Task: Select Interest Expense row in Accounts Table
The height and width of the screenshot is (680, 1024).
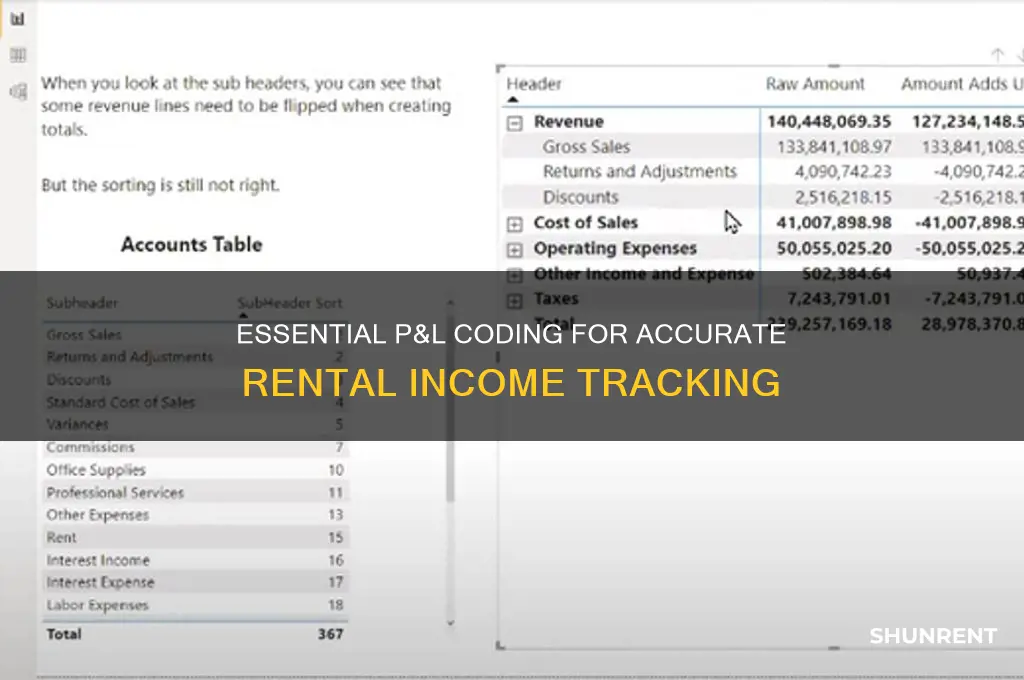Action: point(195,583)
